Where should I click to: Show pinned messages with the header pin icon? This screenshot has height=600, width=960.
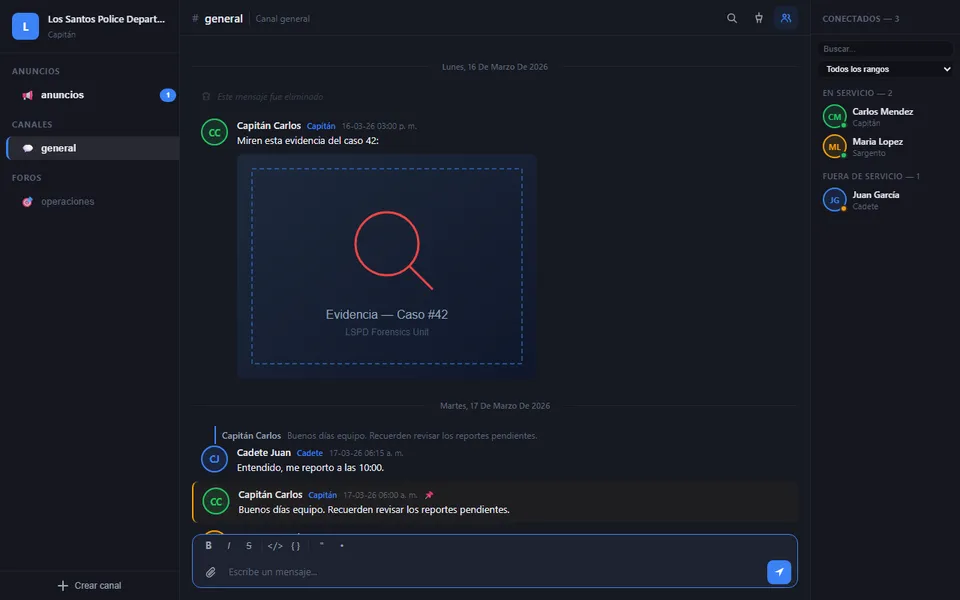pos(759,18)
